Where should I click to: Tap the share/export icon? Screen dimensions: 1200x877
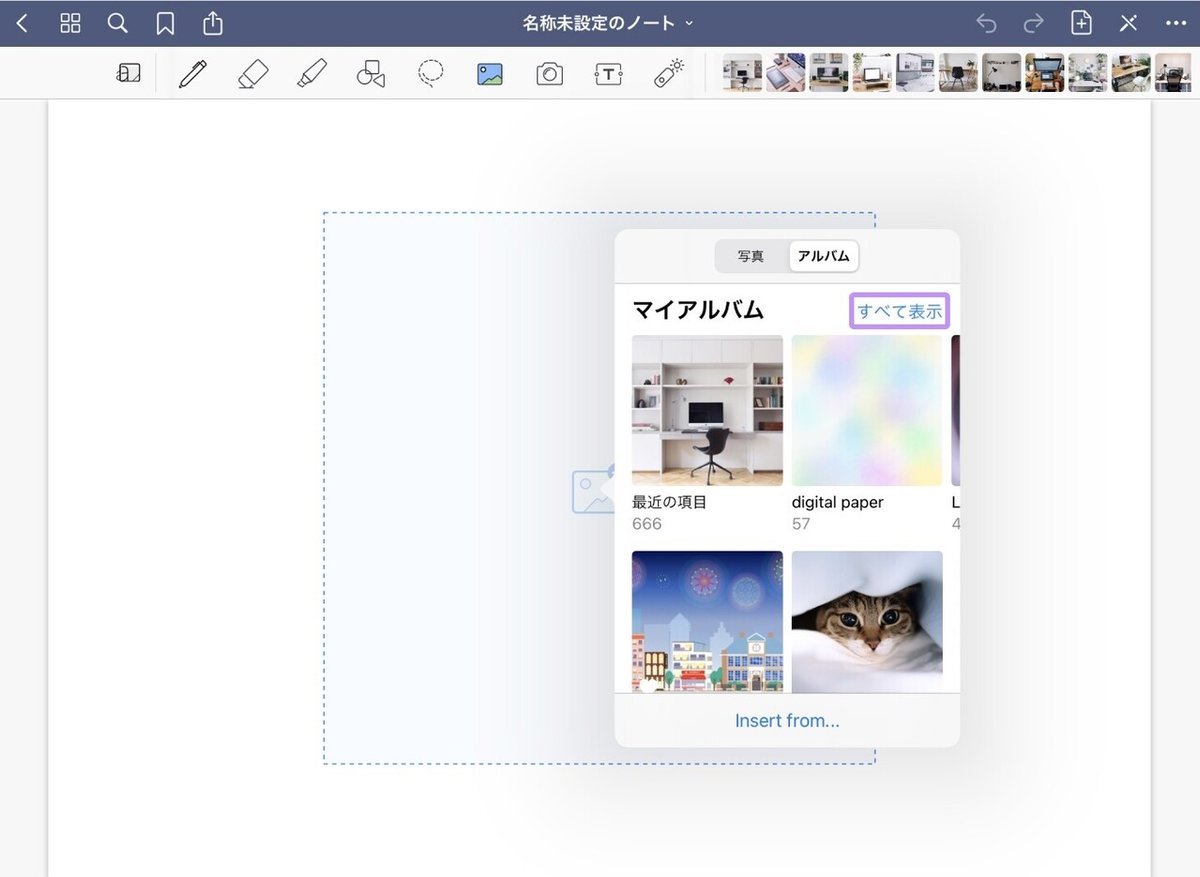212,23
